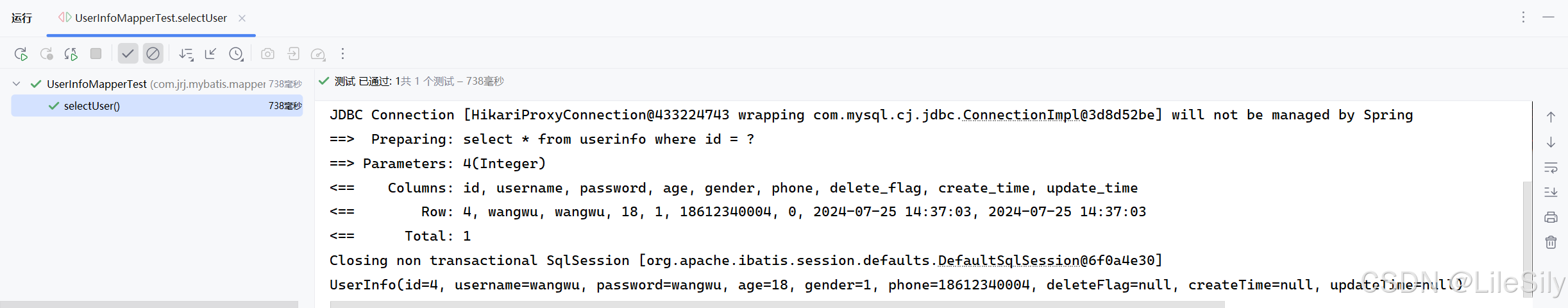Toggle Show Passed tests checkmark
The width and height of the screenshot is (1568, 308).
coord(128,54)
